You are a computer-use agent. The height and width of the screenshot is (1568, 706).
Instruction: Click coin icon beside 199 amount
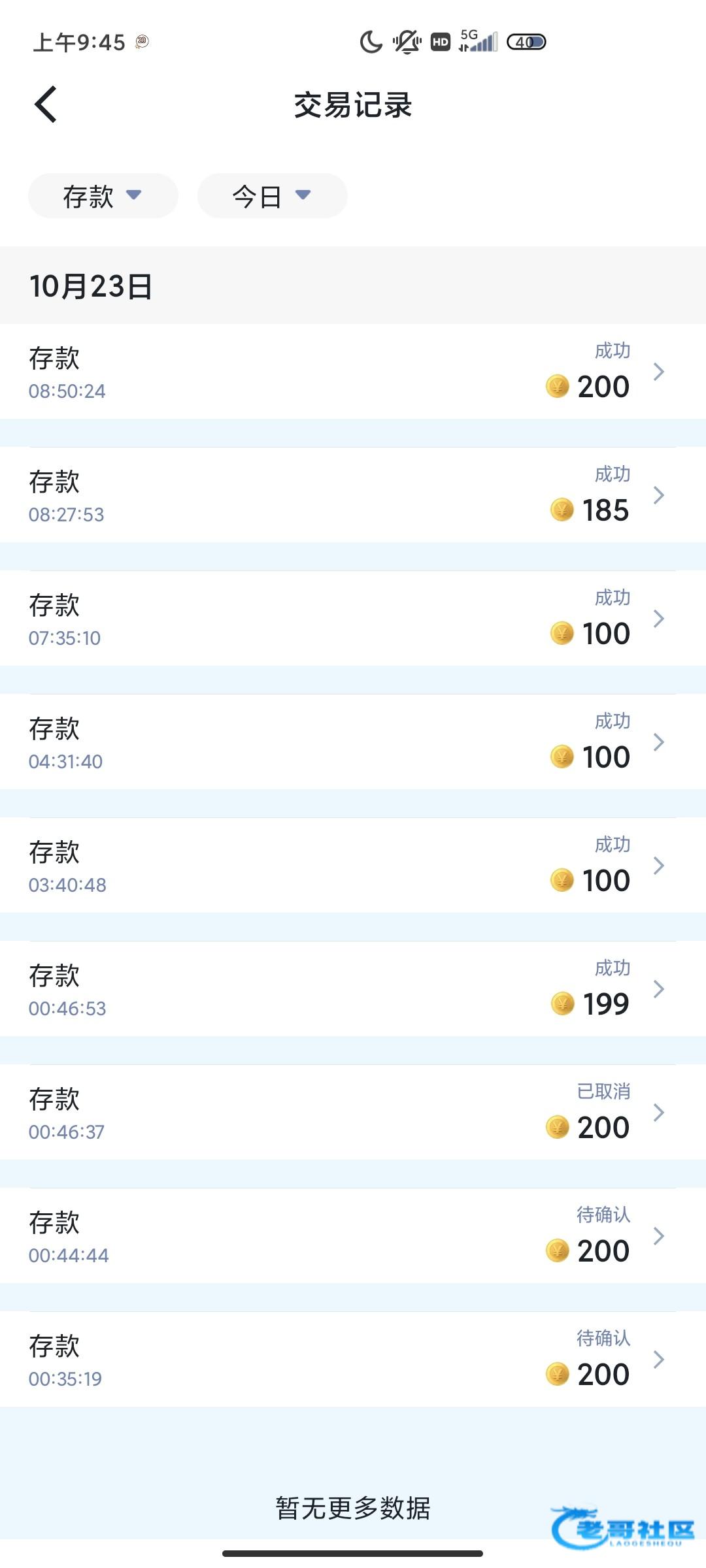tap(562, 1004)
